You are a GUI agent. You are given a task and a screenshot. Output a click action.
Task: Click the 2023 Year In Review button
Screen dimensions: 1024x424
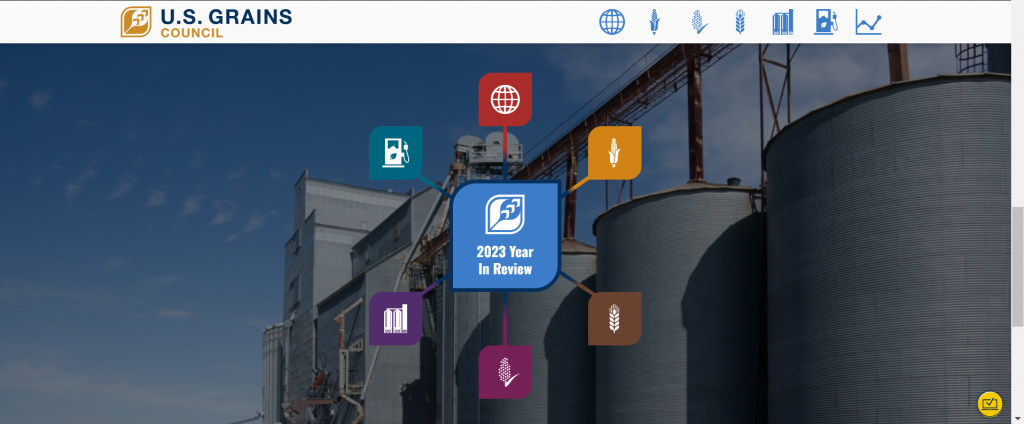pos(505,237)
